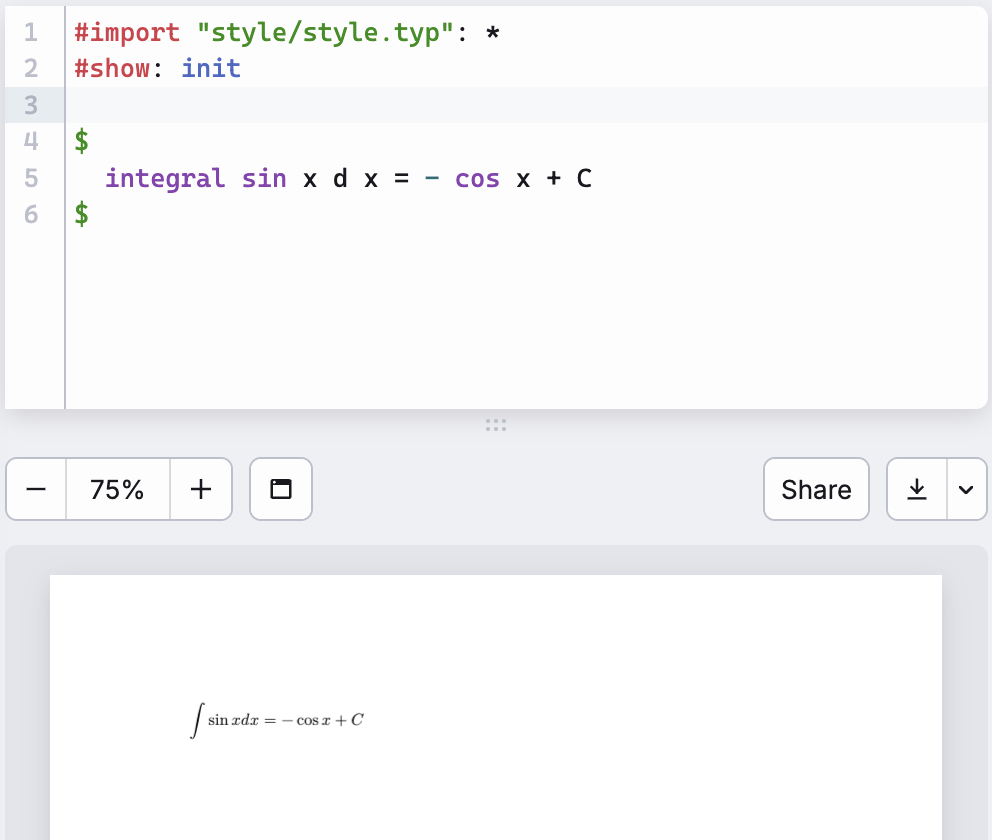This screenshot has height=840, width=992.
Task: Toggle the preview fit-to-window icon
Action: coord(281,489)
